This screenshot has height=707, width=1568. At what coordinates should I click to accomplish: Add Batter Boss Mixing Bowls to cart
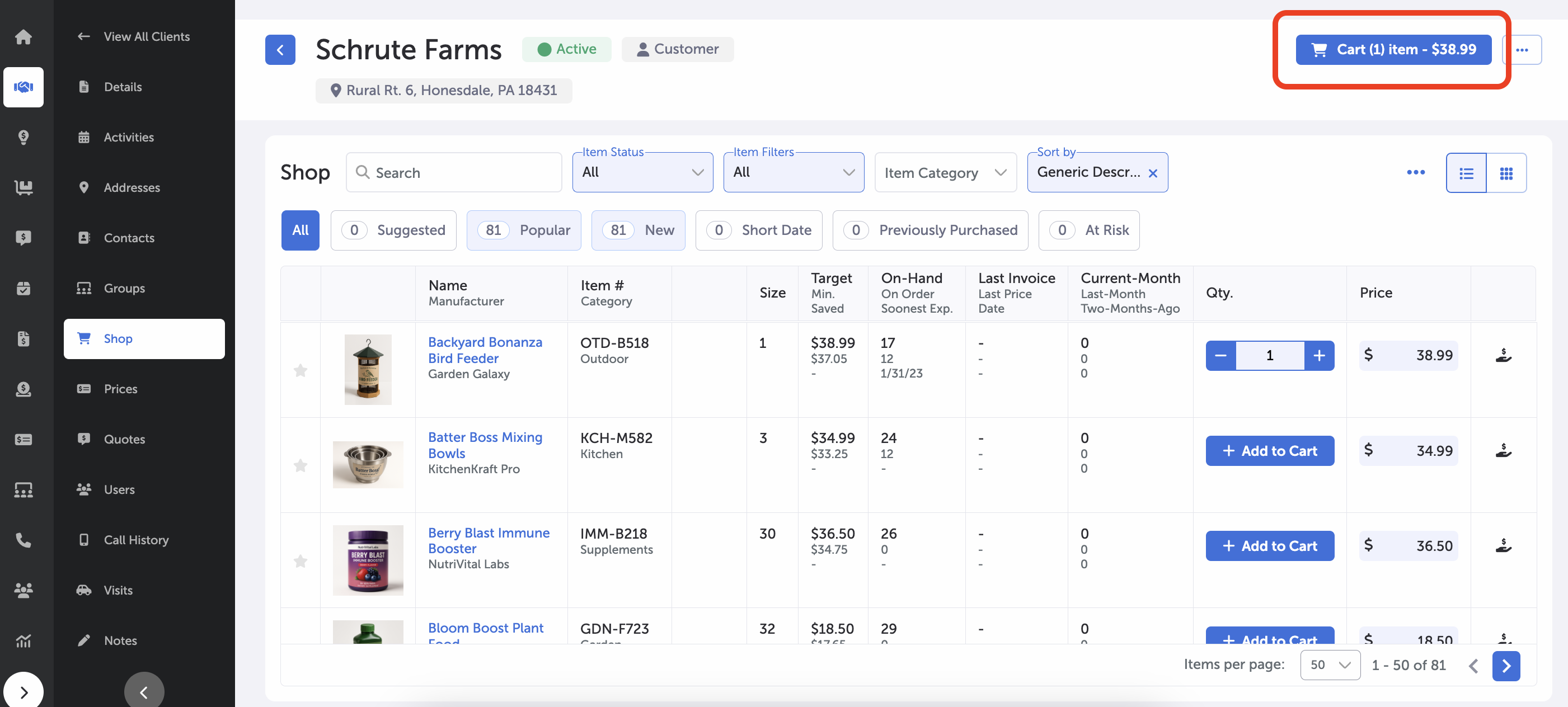[1269, 451]
